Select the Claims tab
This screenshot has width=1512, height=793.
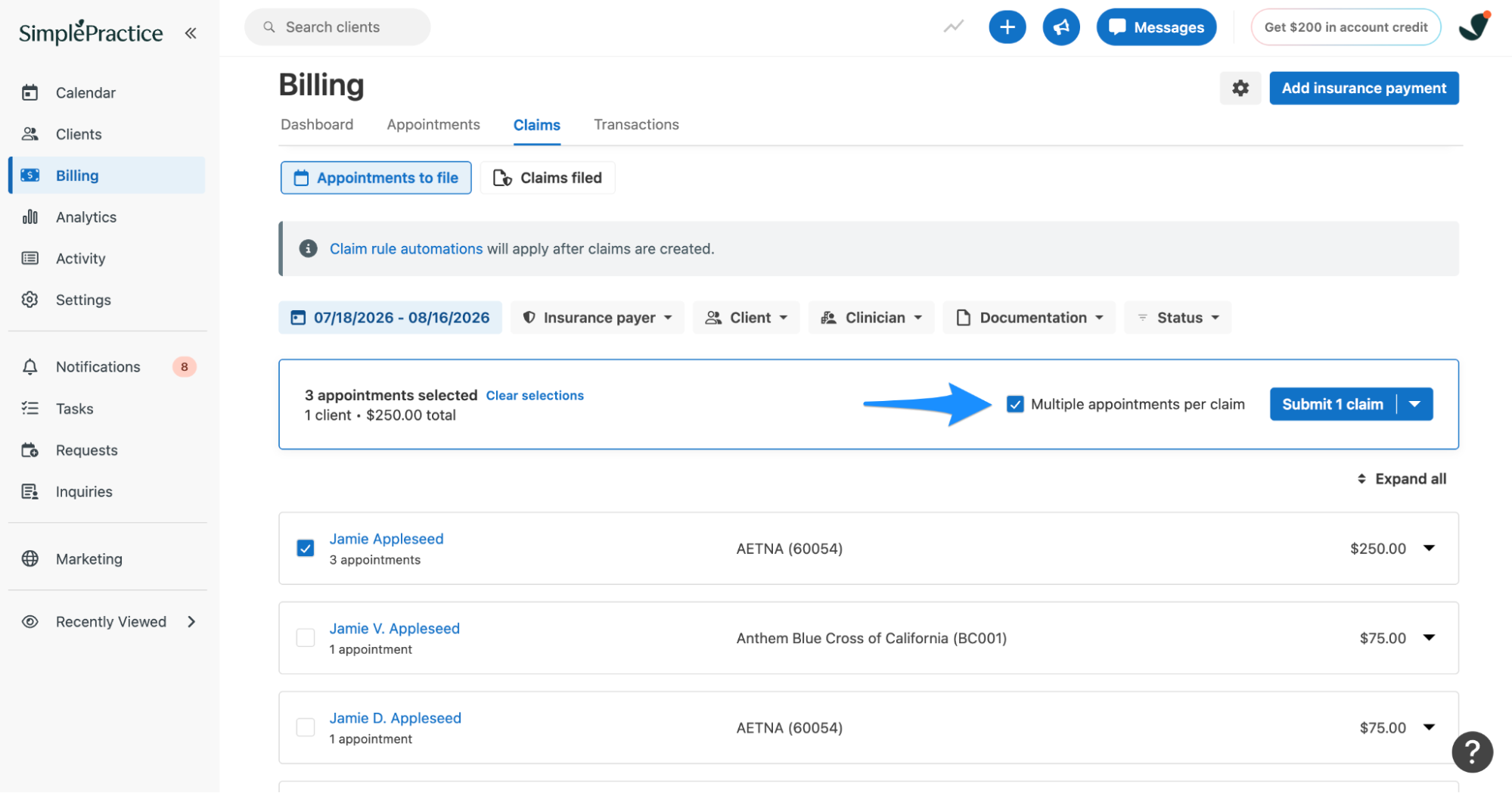pyautogui.click(x=537, y=125)
